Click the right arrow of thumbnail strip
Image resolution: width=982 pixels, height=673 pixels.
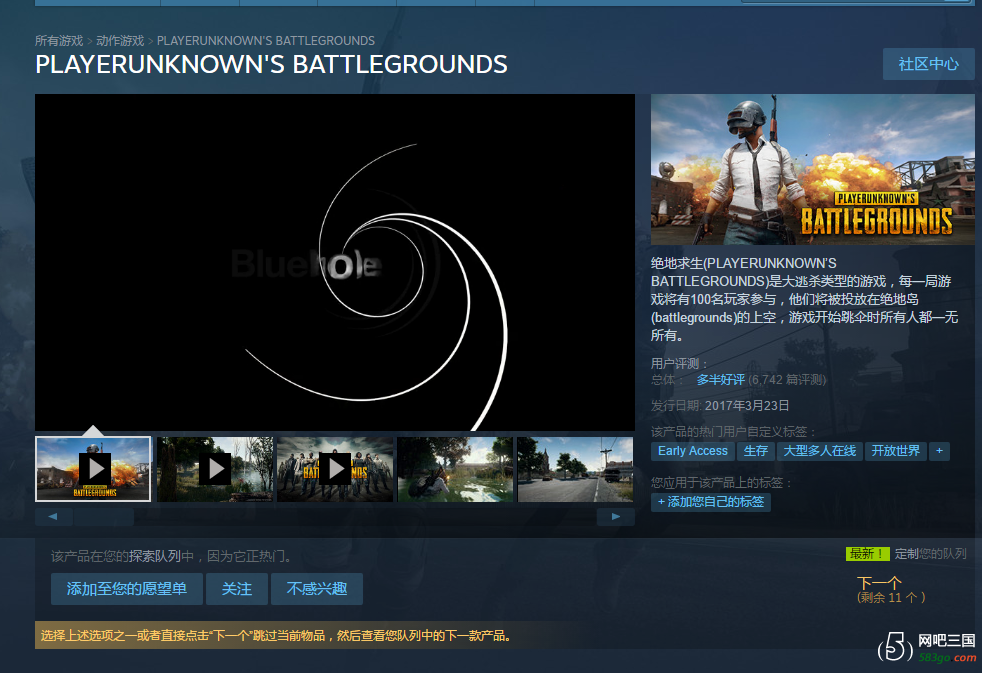(616, 516)
